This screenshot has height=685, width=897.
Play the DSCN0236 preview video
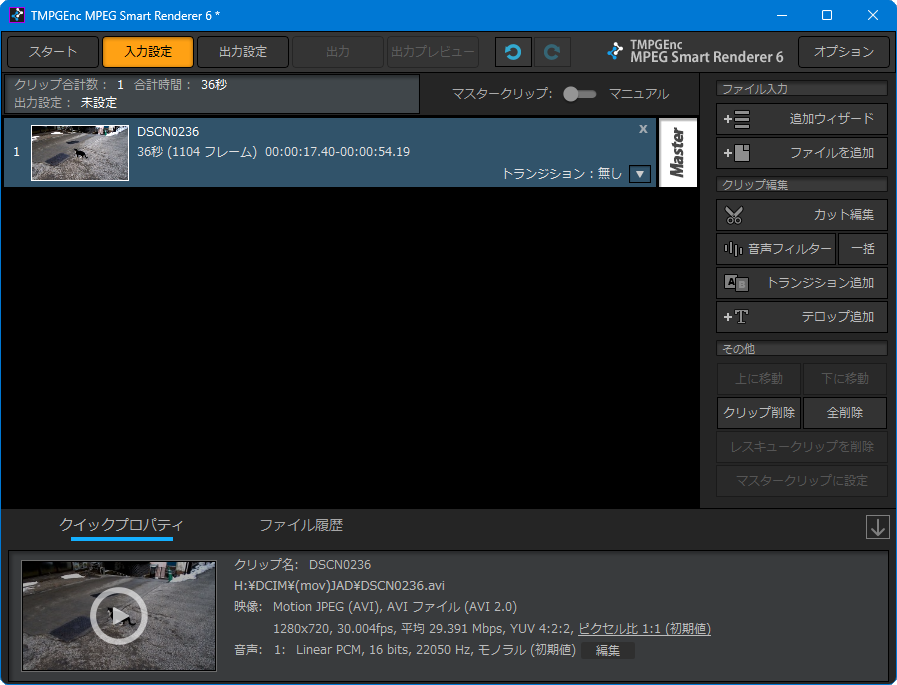pos(119,616)
